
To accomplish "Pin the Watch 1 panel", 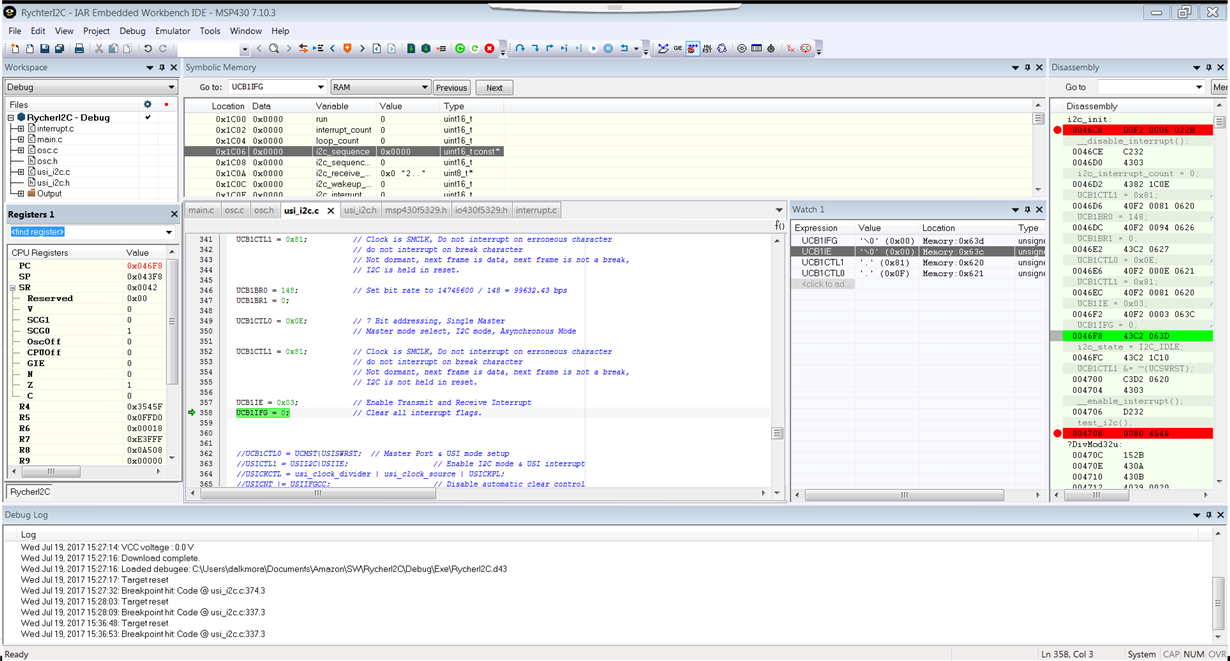I will [1027, 210].
